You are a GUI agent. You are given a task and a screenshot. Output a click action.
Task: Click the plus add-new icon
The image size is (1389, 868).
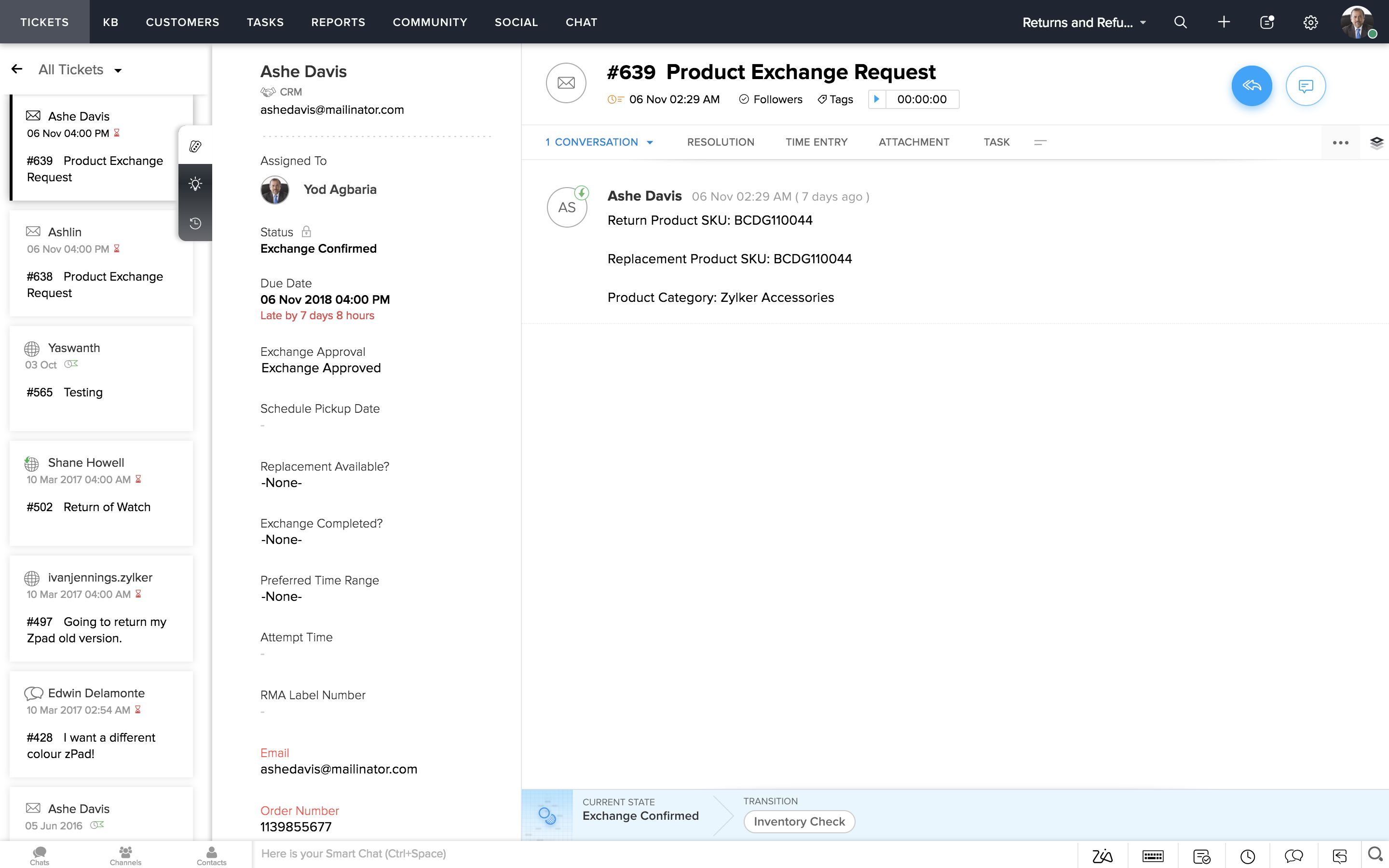pos(1224,22)
